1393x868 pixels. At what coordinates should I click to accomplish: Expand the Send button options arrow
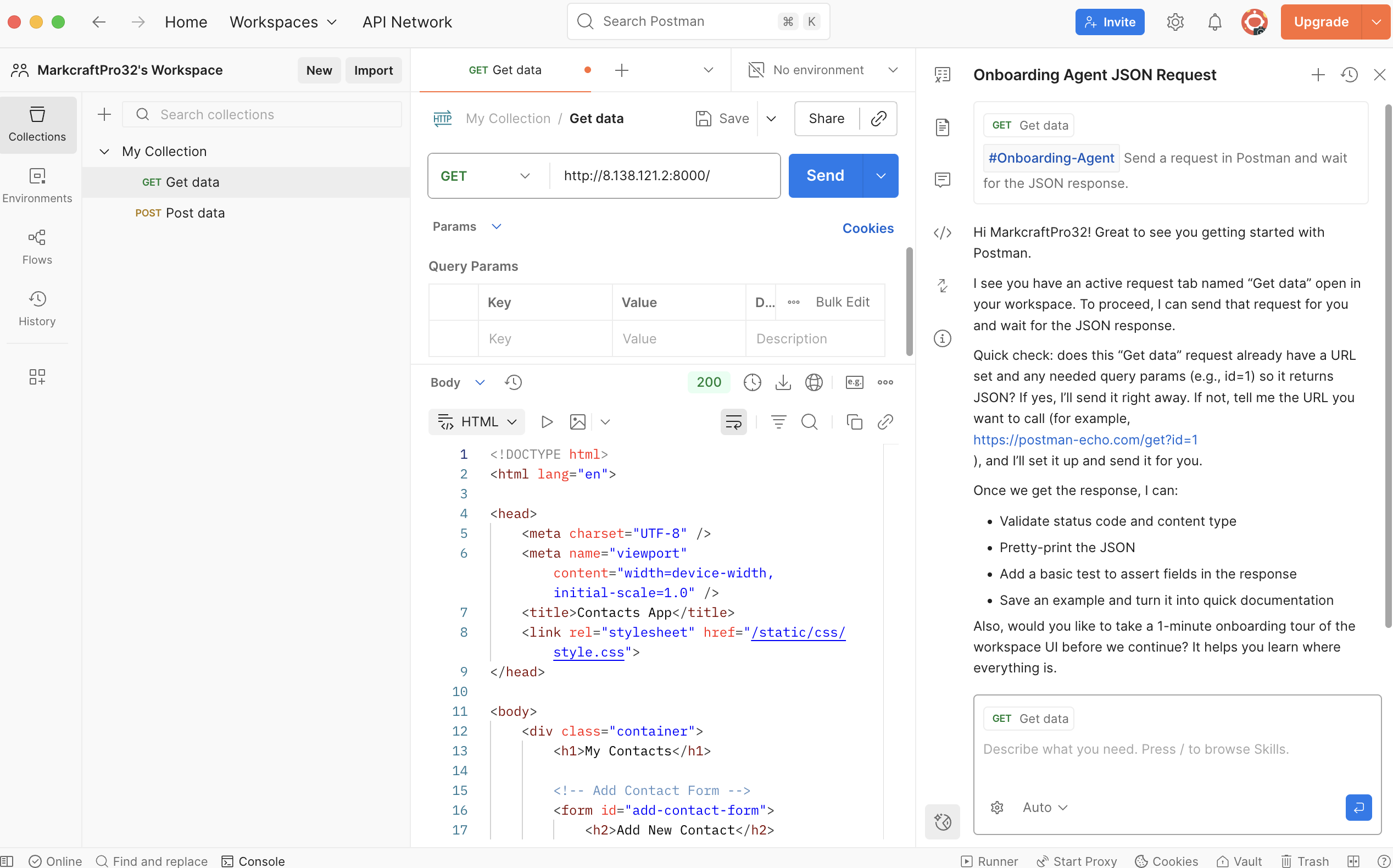coord(881,176)
